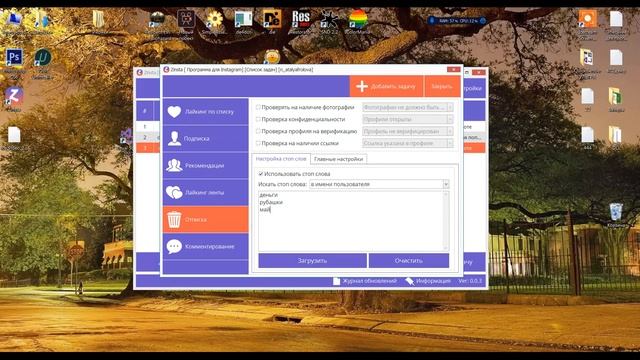Click the Добавить задачу button label
This screenshot has width=640, height=360.
(x=393, y=87)
